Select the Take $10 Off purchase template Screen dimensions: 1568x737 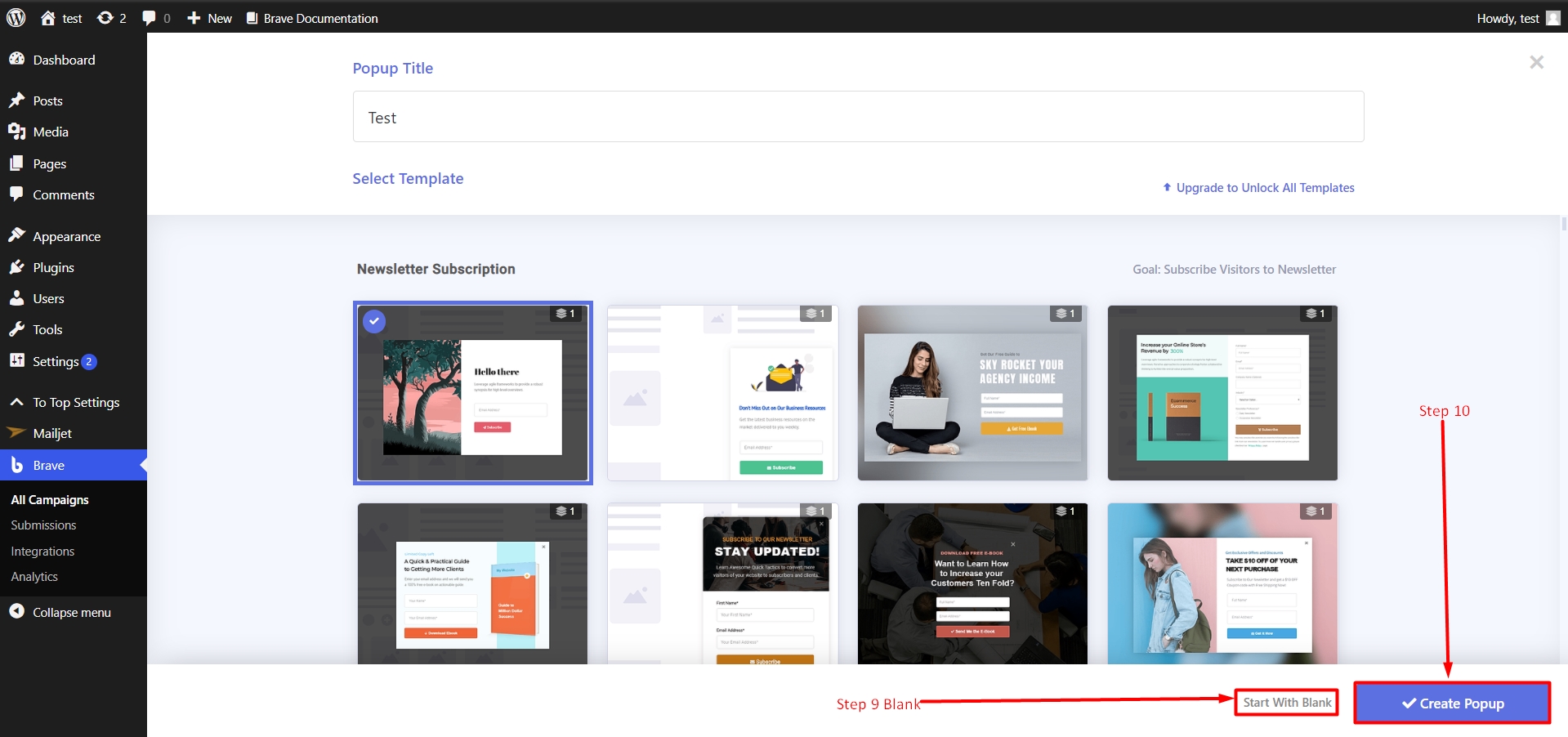pyautogui.click(x=1222, y=583)
